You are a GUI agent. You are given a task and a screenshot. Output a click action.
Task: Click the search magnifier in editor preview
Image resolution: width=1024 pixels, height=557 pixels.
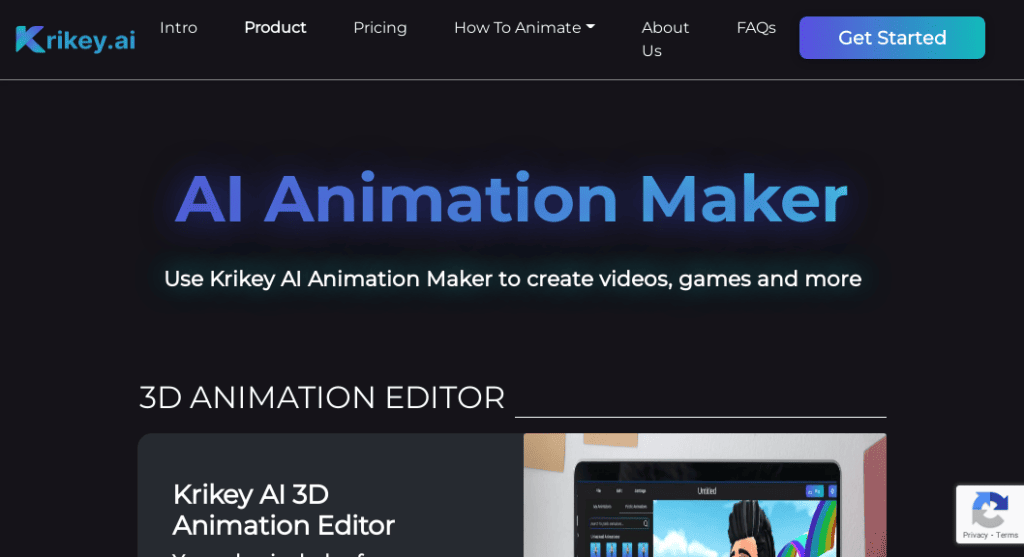point(646,523)
